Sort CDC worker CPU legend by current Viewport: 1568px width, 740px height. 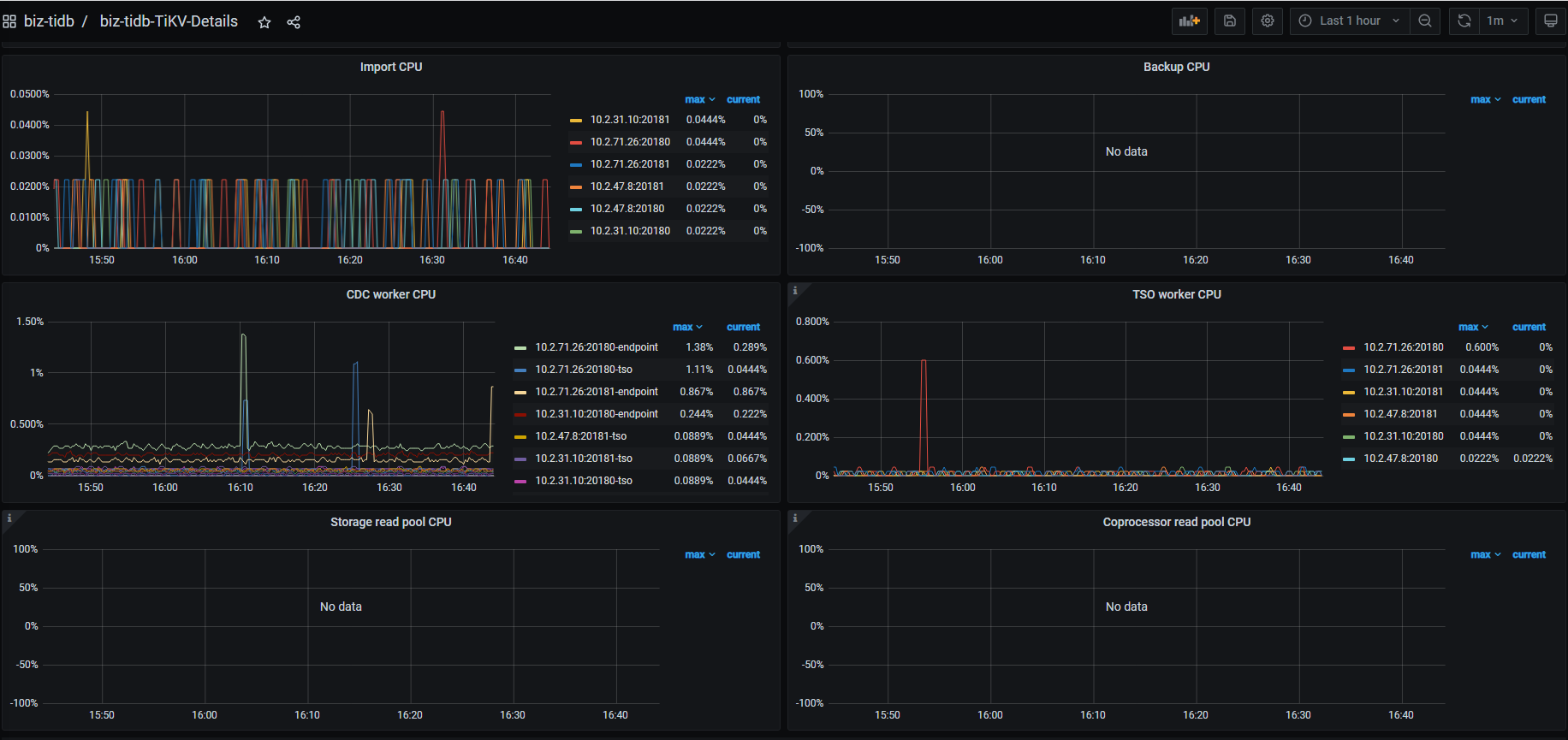pyautogui.click(x=743, y=327)
